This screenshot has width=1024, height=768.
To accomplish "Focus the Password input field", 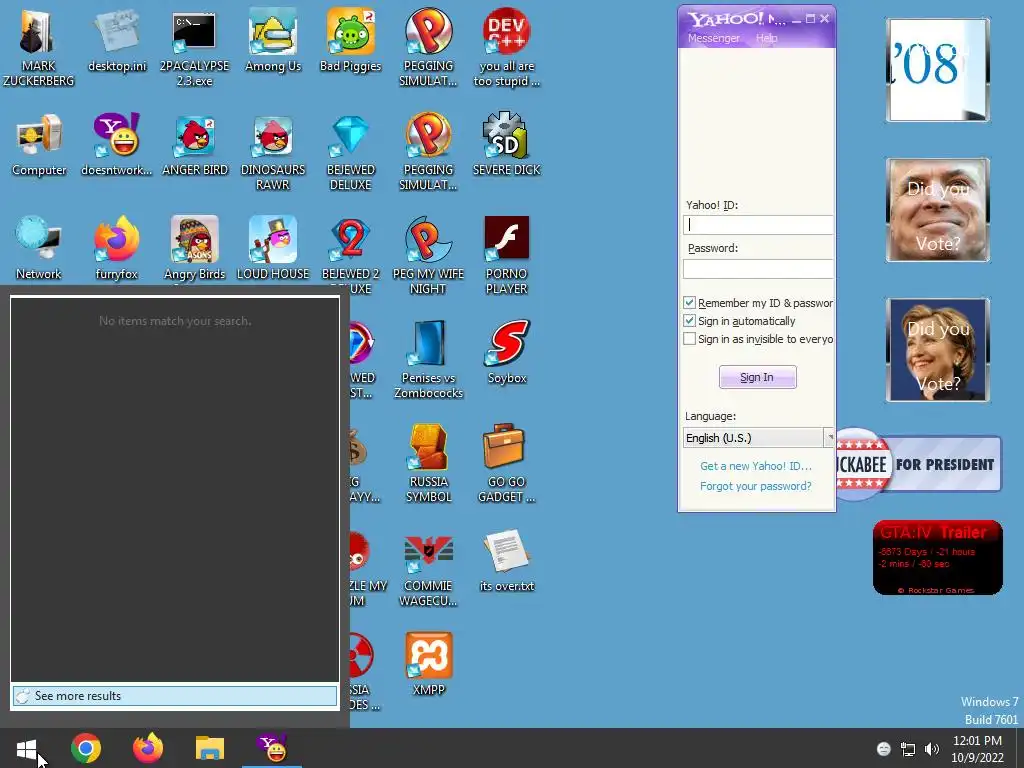I will pyautogui.click(x=758, y=268).
